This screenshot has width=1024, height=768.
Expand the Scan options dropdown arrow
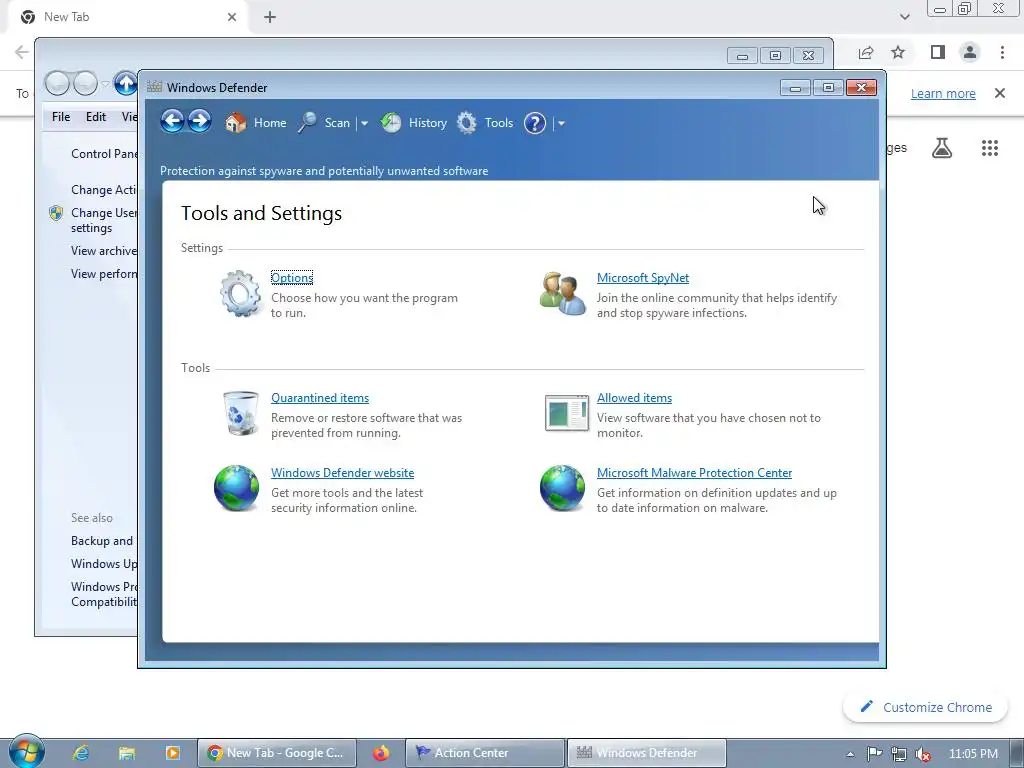[x=364, y=123]
